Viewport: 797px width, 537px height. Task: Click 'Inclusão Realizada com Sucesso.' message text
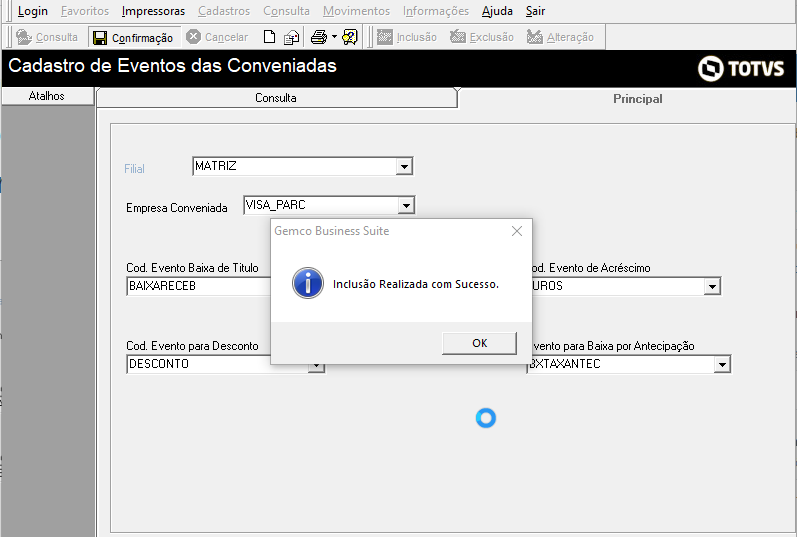416,284
